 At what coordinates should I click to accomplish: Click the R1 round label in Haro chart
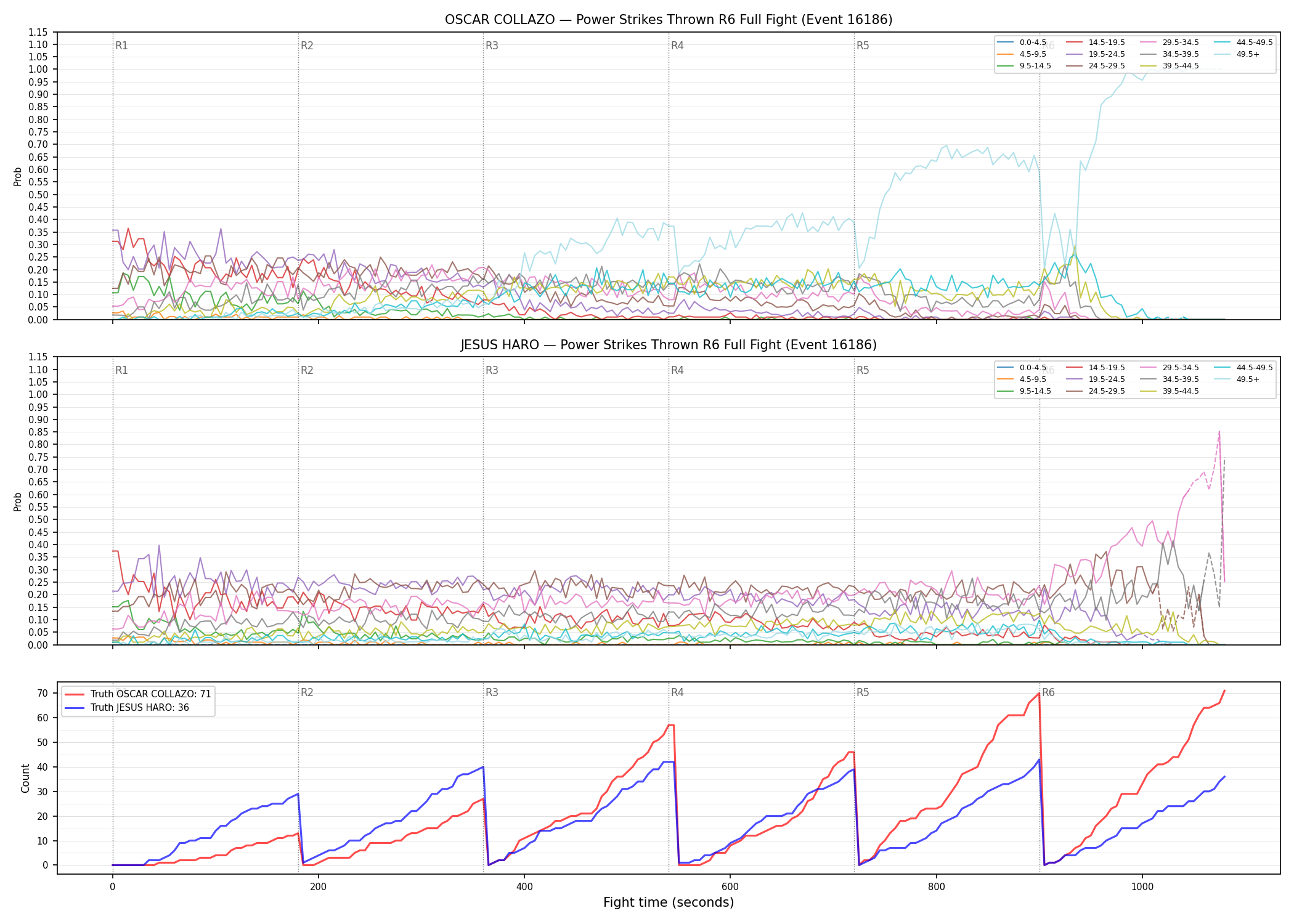pyautogui.click(x=121, y=371)
